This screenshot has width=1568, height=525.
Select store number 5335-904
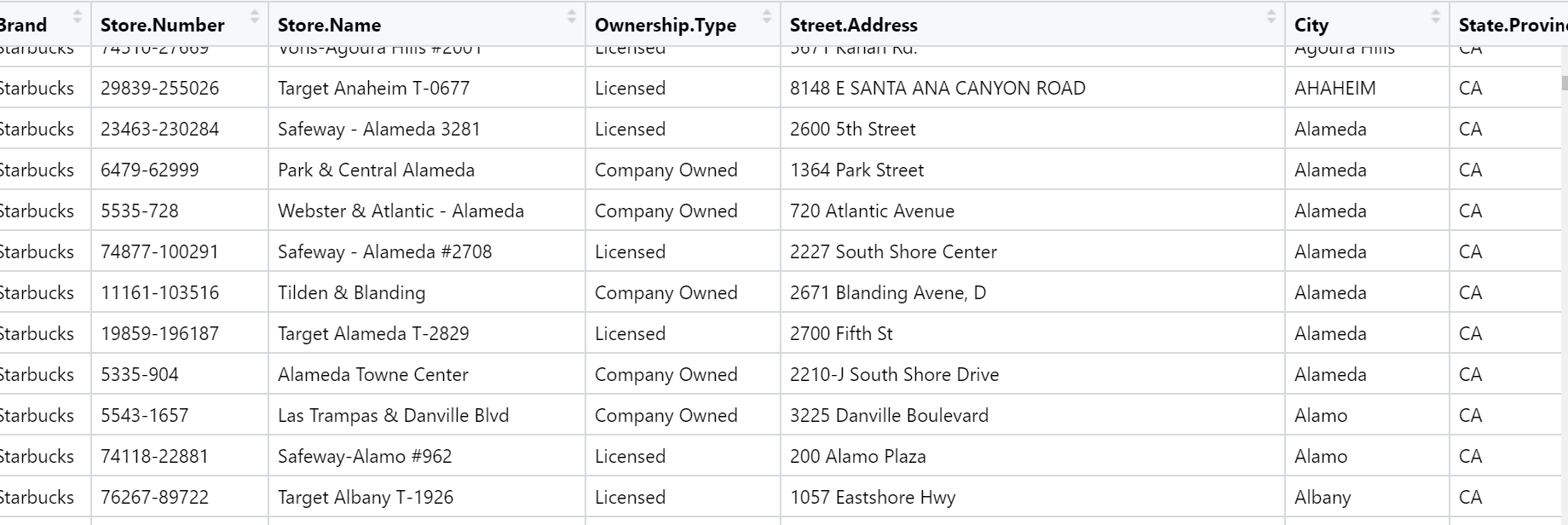tap(140, 374)
